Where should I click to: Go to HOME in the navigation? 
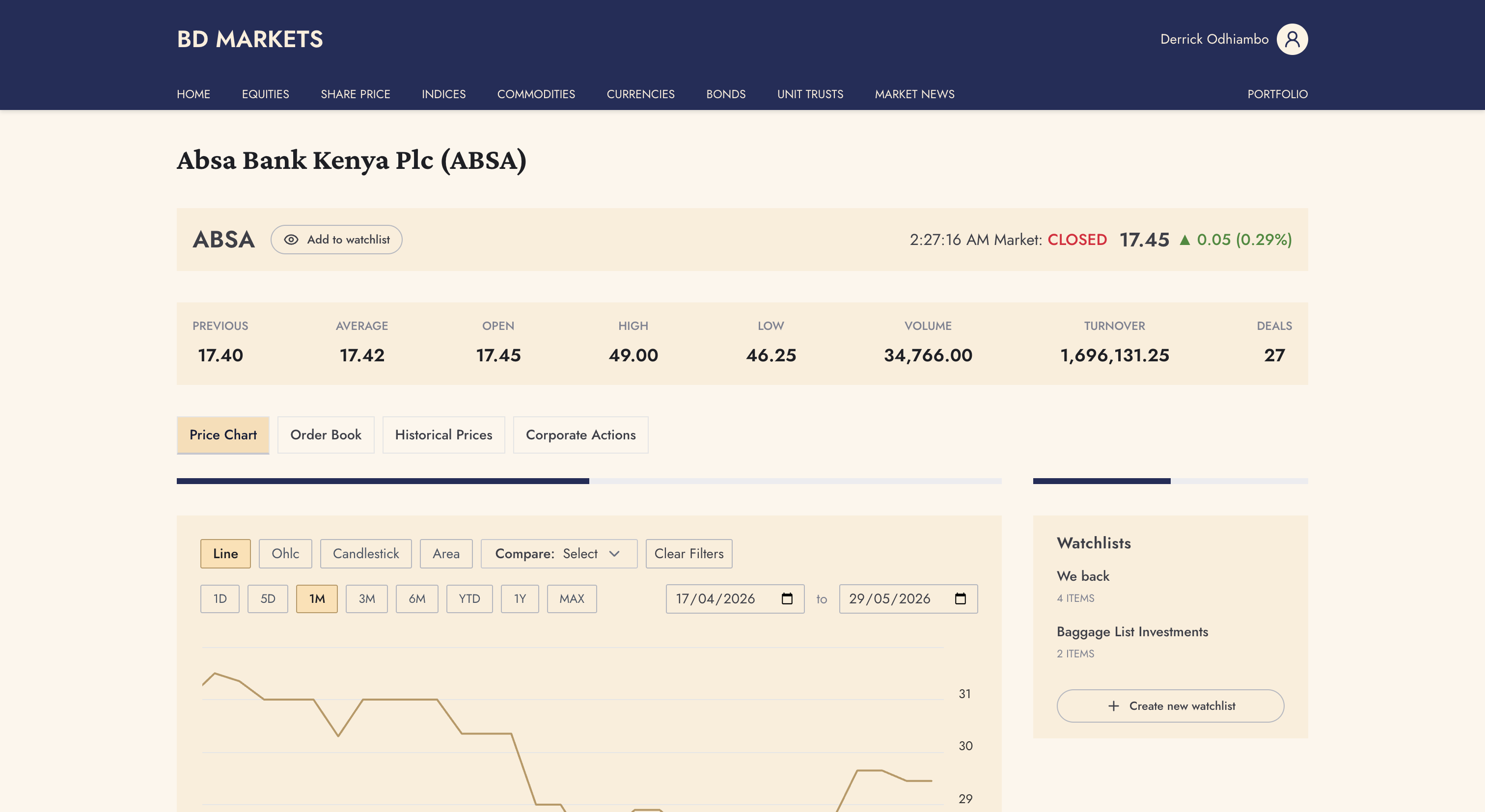[193, 94]
